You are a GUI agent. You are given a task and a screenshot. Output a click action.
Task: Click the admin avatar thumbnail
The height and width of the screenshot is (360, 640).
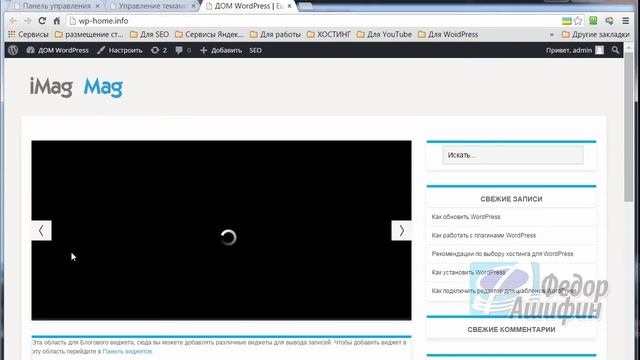[x=599, y=50]
